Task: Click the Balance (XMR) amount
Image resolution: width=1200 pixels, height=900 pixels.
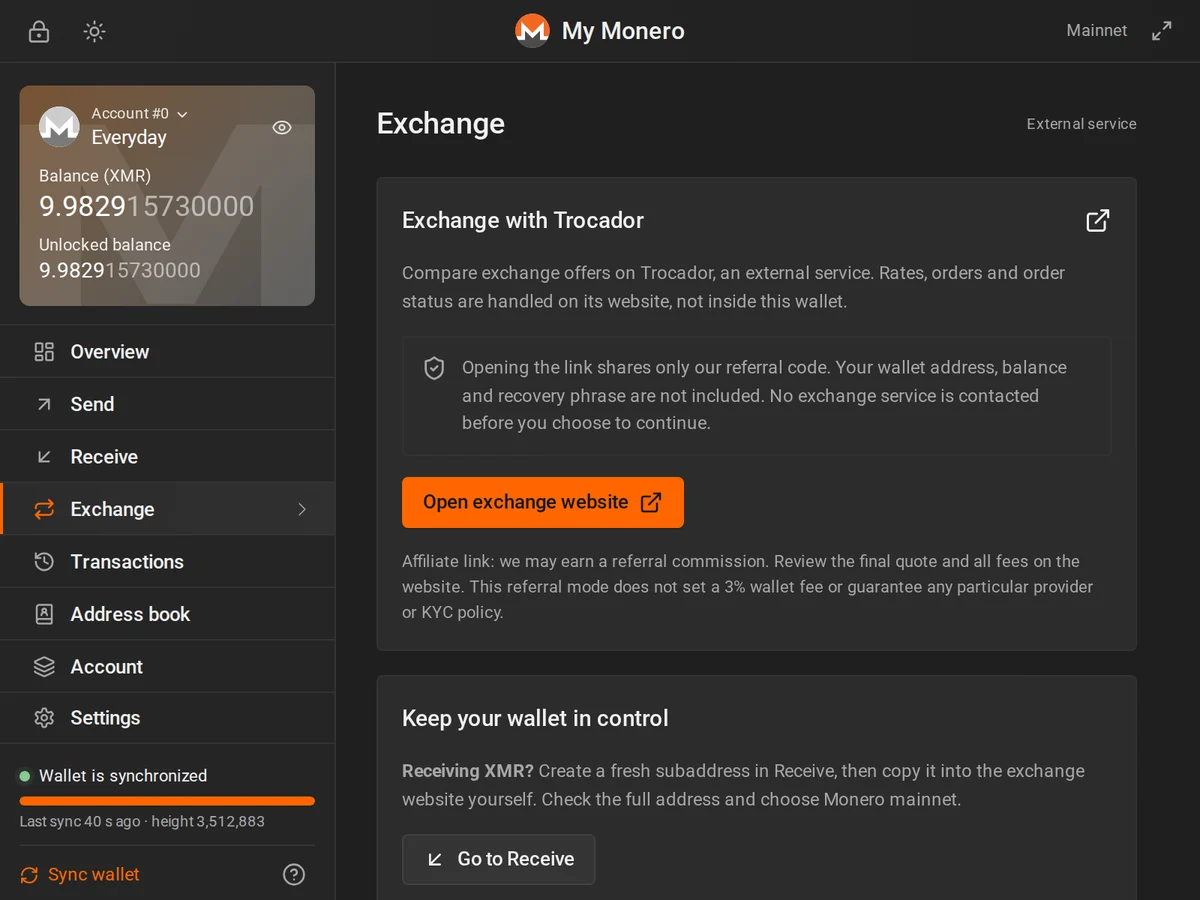Action: click(146, 206)
